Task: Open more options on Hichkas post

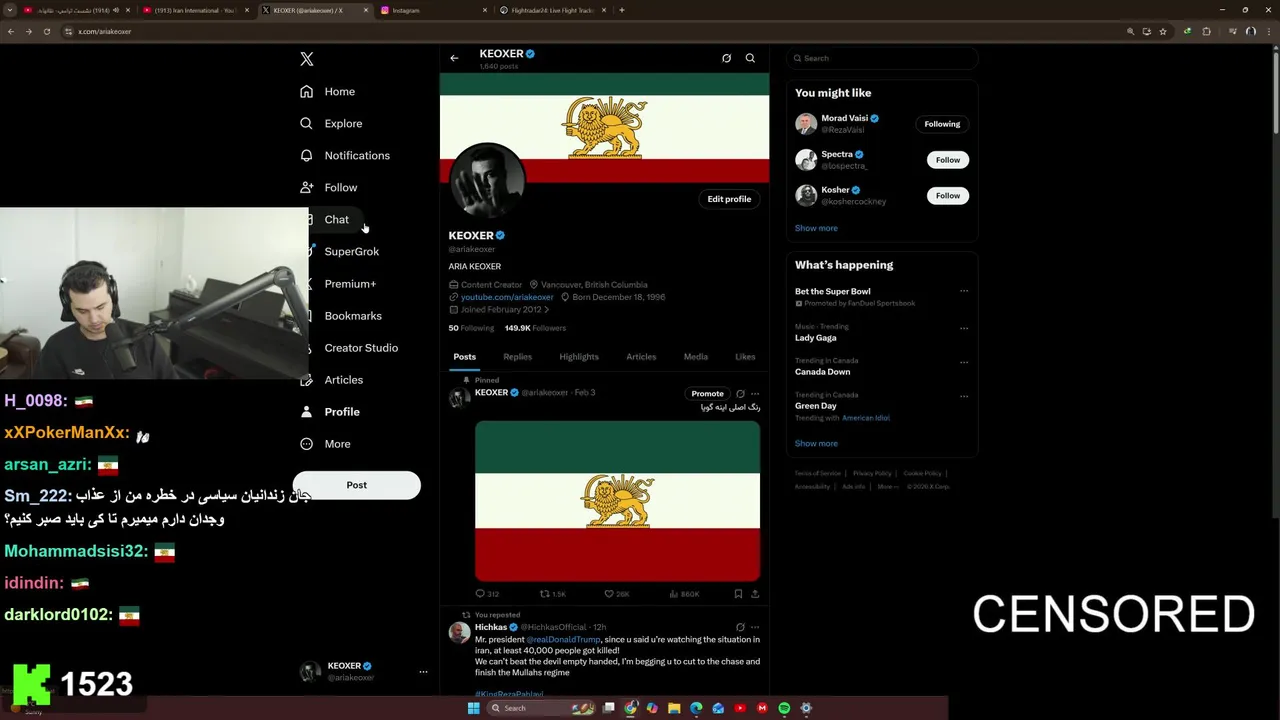Action: pyautogui.click(x=755, y=627)
